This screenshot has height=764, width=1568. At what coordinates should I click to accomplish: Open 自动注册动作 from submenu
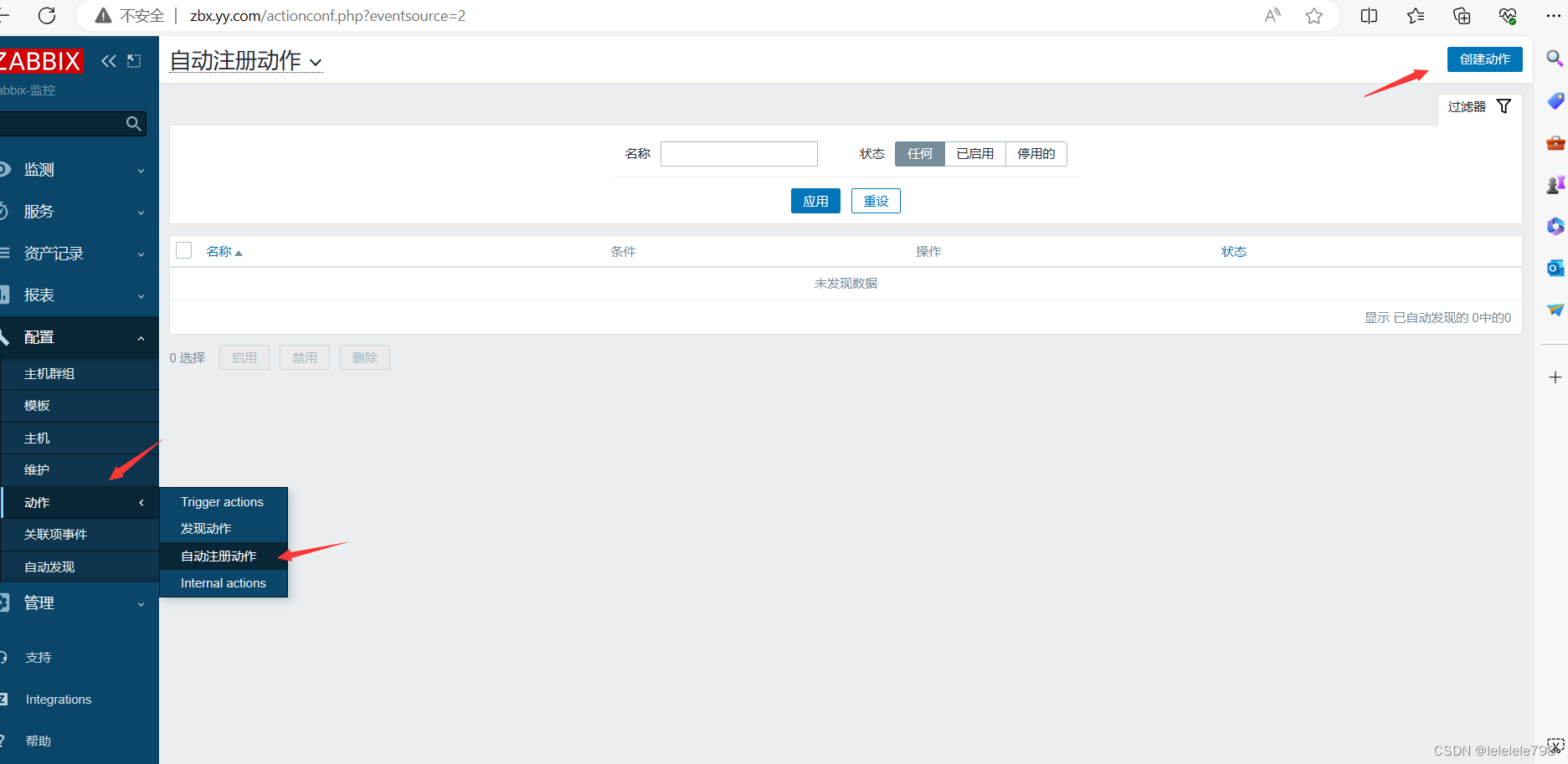tap(223, 556)
